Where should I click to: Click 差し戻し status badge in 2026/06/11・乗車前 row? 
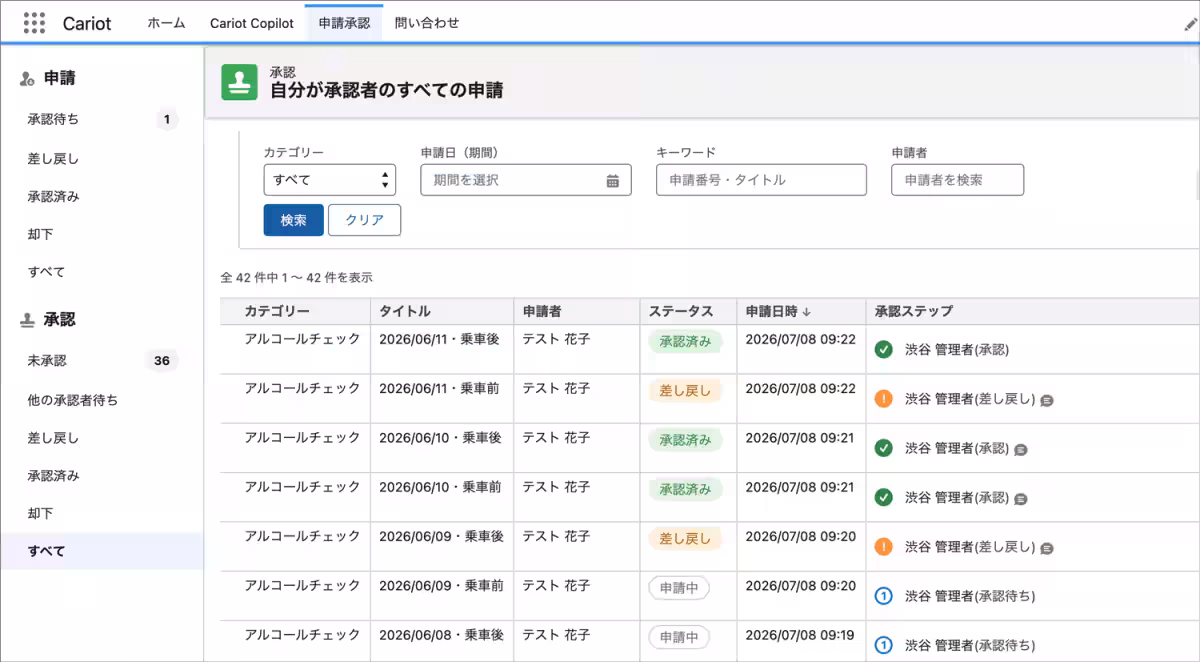click(x=685, y=391)
